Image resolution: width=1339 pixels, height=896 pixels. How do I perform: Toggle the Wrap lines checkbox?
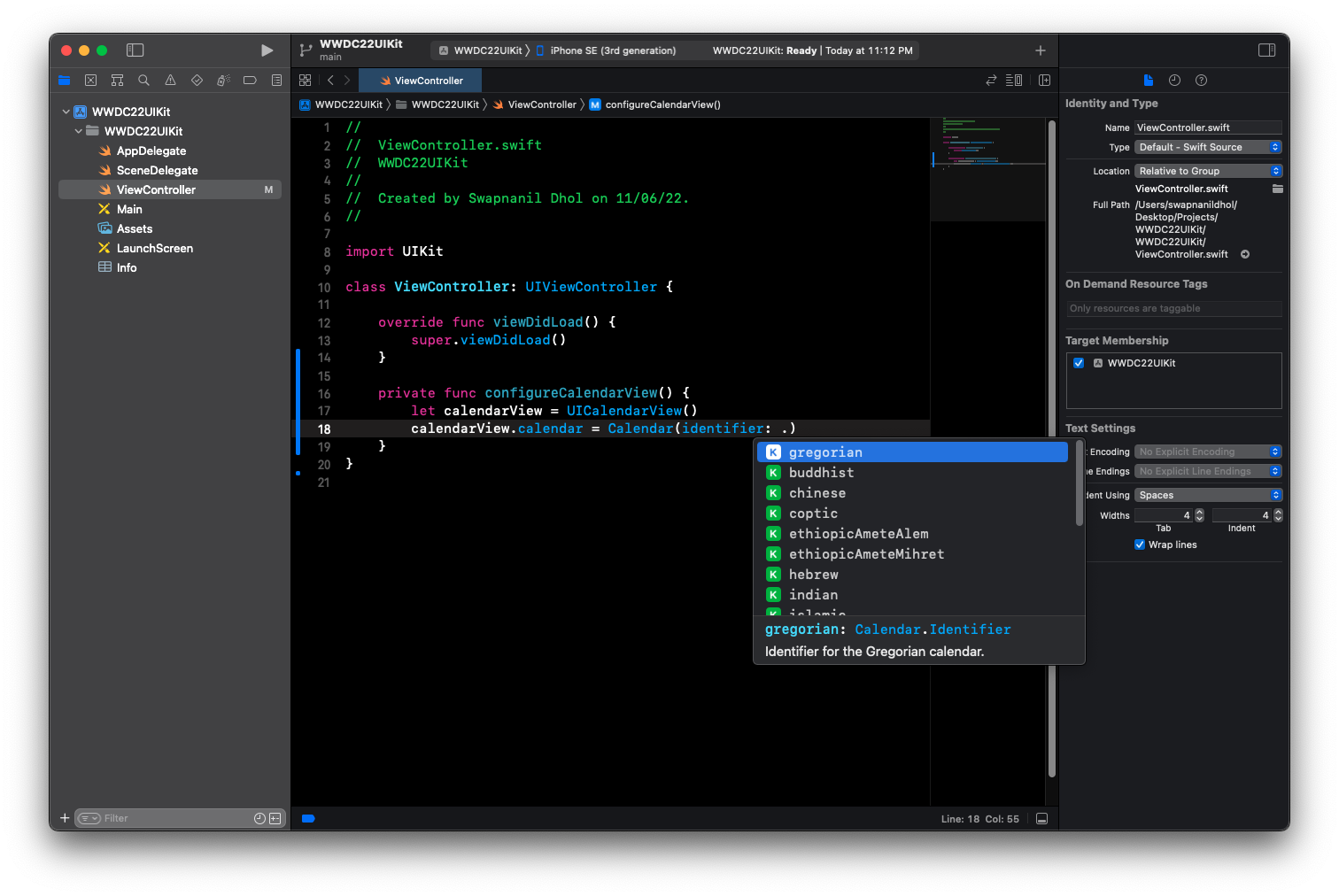tap(1140, 545)
